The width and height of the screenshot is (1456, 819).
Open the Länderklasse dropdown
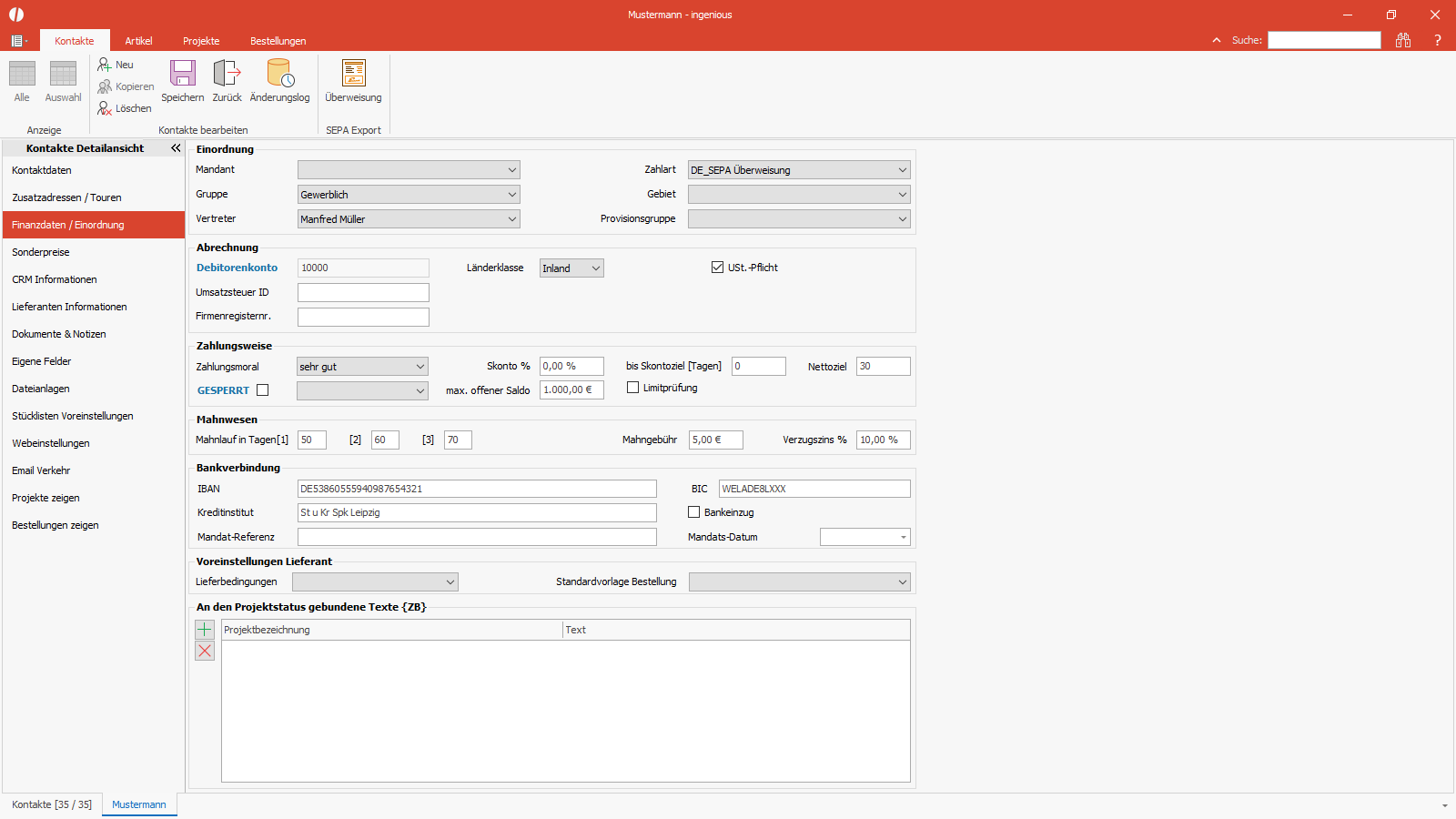(571, 268)
